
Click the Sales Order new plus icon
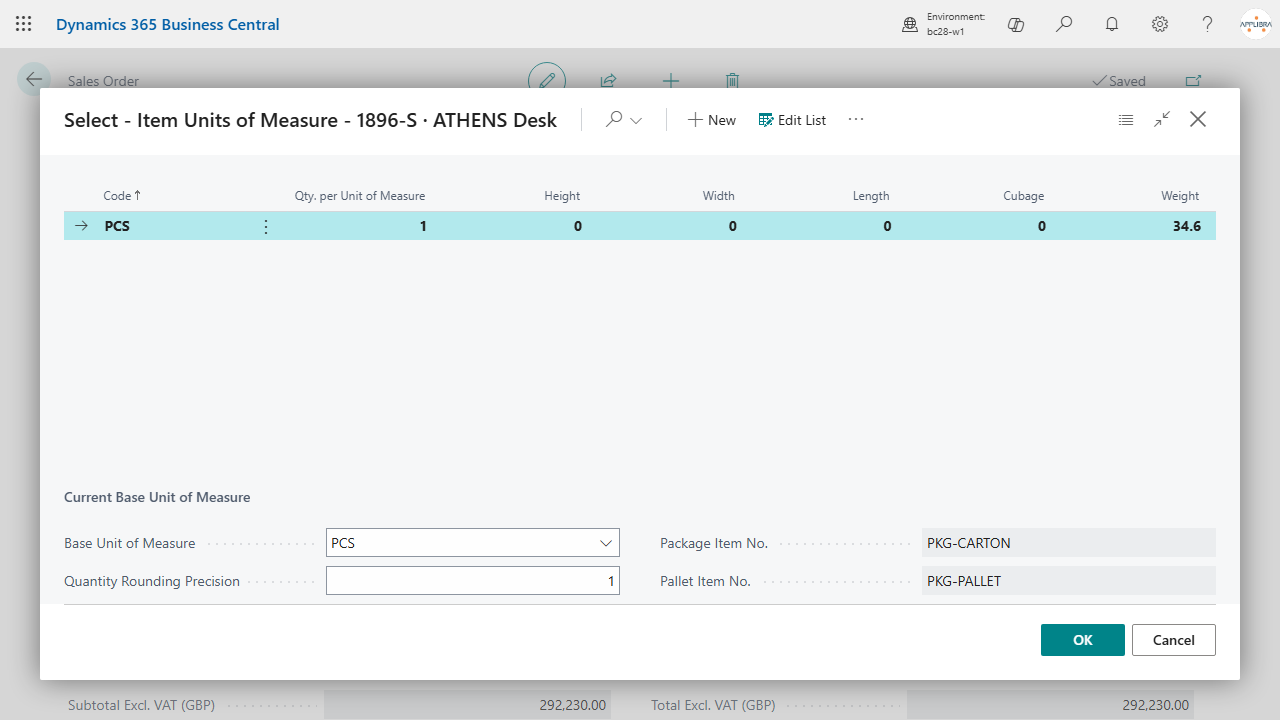coord(671,81)
